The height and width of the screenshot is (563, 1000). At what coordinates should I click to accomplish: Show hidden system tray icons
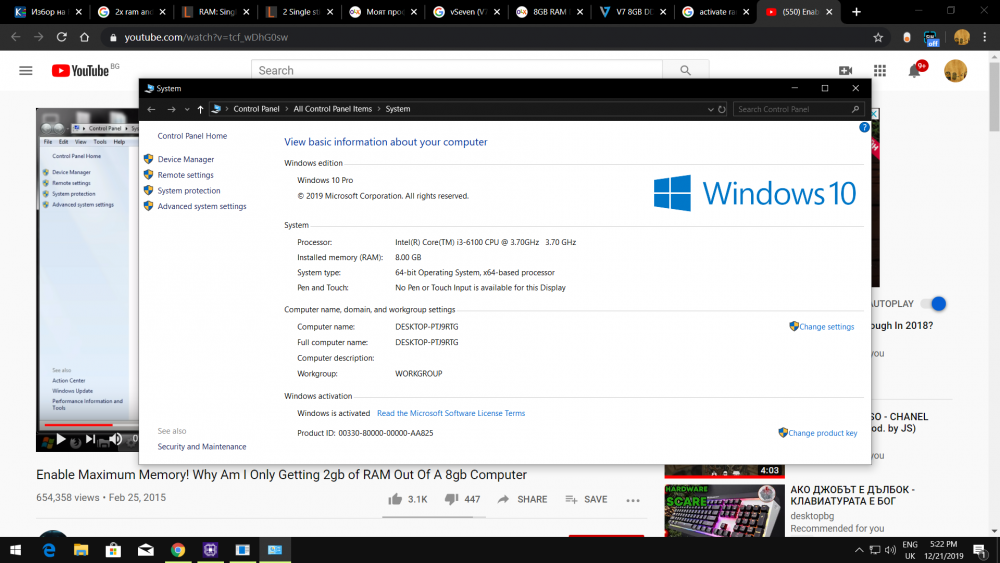point(859,550)
